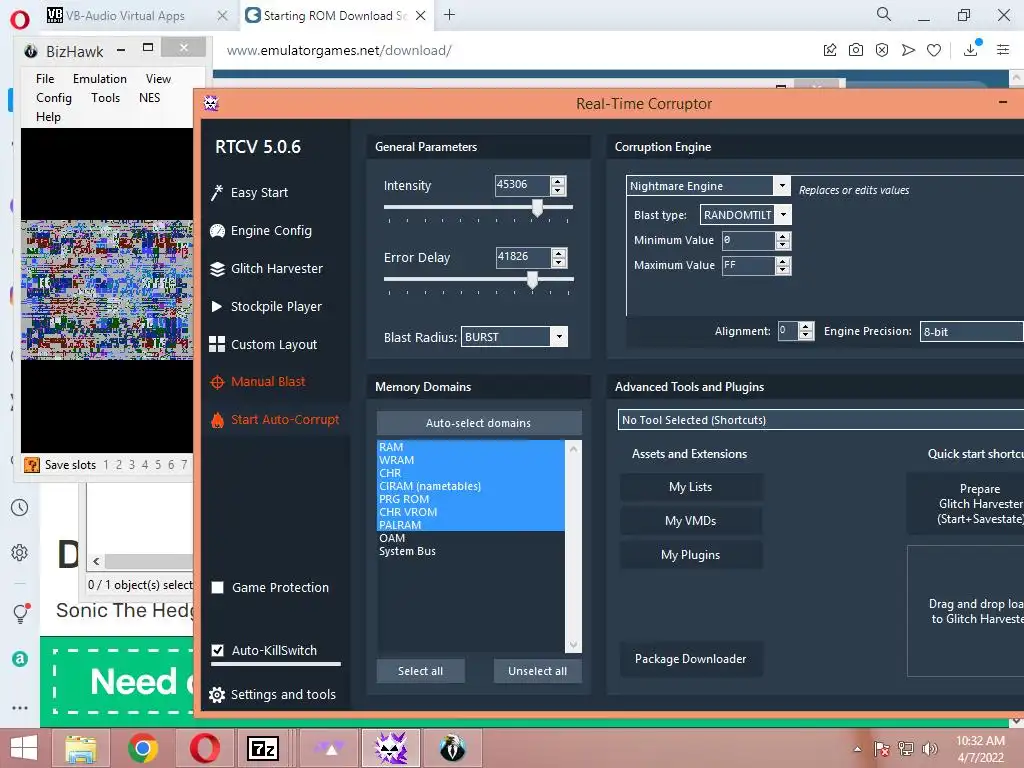Click Intensity value stepper arrows
The height and width of the screenshot is (768, 1024).
[x=558, y=185]
